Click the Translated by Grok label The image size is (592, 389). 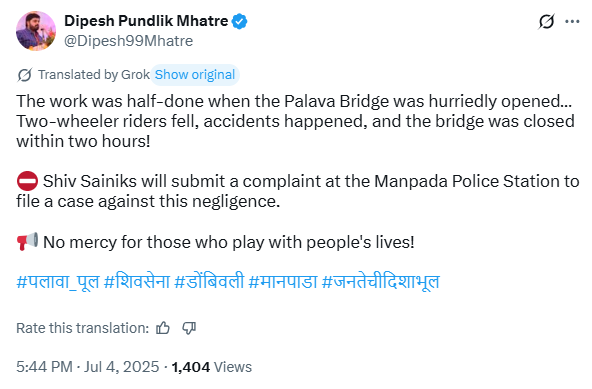pos(94,75)
